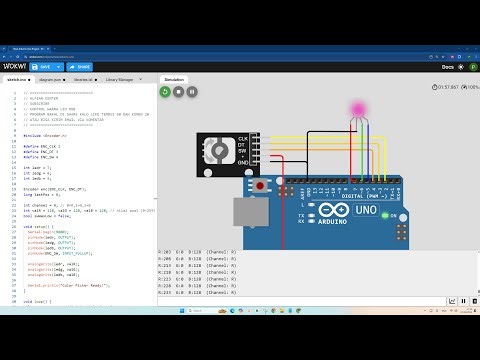This screenshot has width=480, height=360.
Task: Click the Serial.println Color Picker Ready line
Action: click(69, 285)
